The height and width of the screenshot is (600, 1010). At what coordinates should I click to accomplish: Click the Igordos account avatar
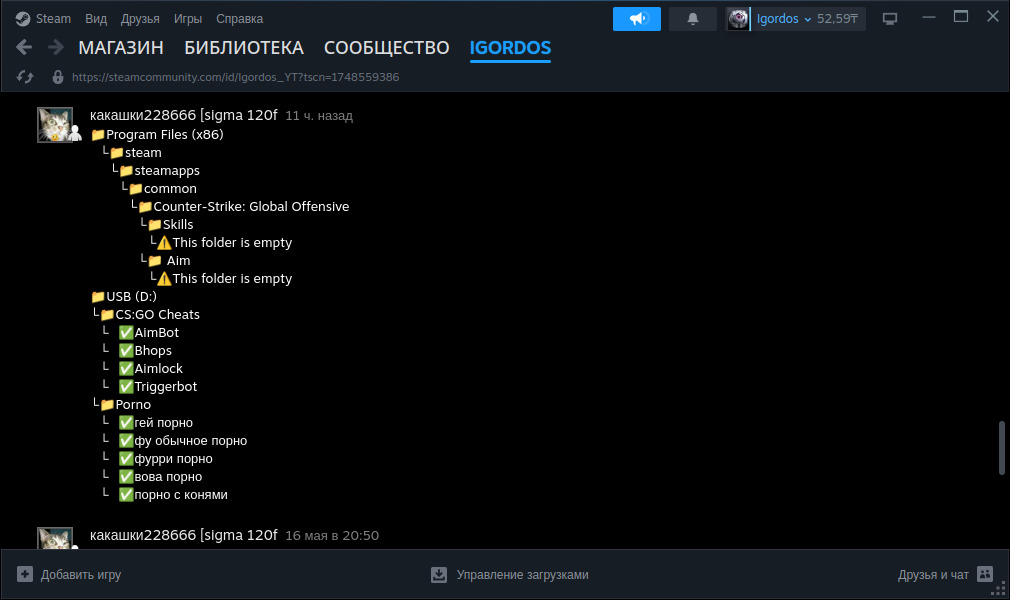[x=738, y=19]
